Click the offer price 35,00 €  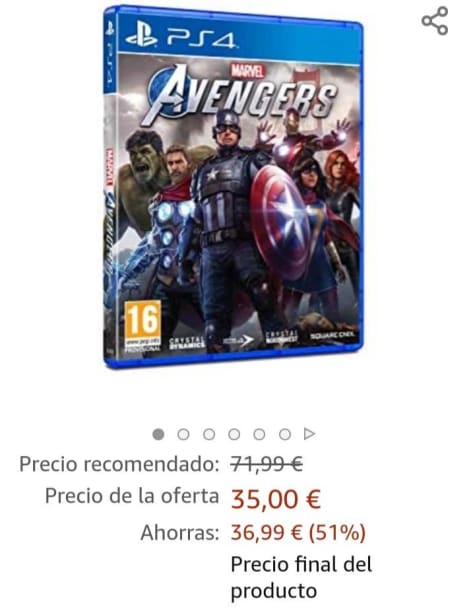tap(276, 499)
